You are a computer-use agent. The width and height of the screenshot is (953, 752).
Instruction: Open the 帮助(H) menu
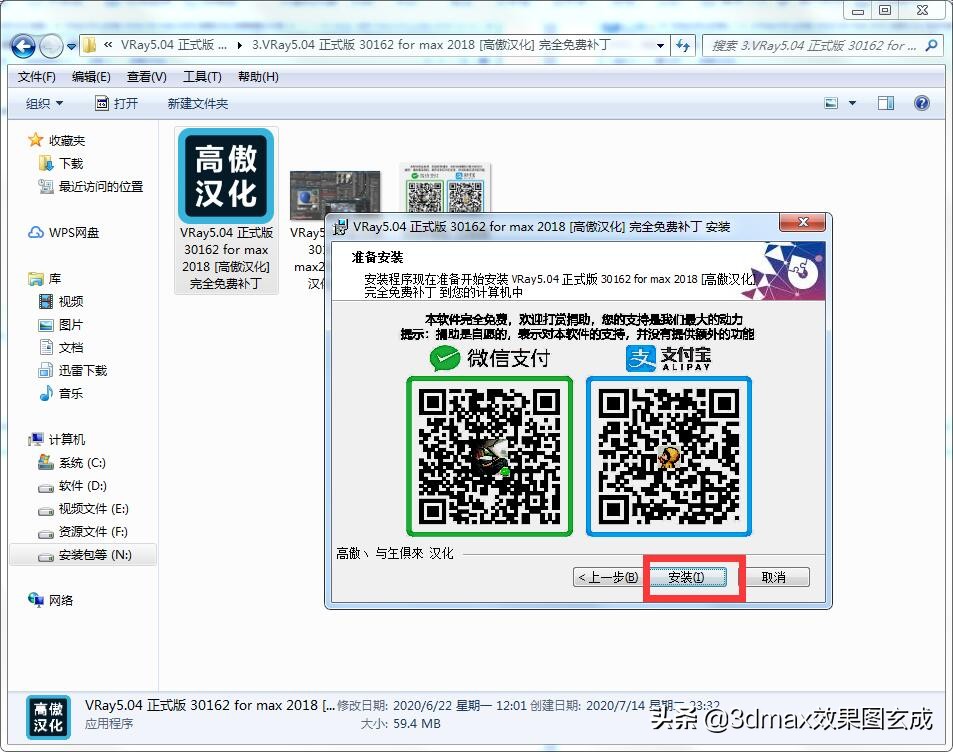(x=258, y=77)
